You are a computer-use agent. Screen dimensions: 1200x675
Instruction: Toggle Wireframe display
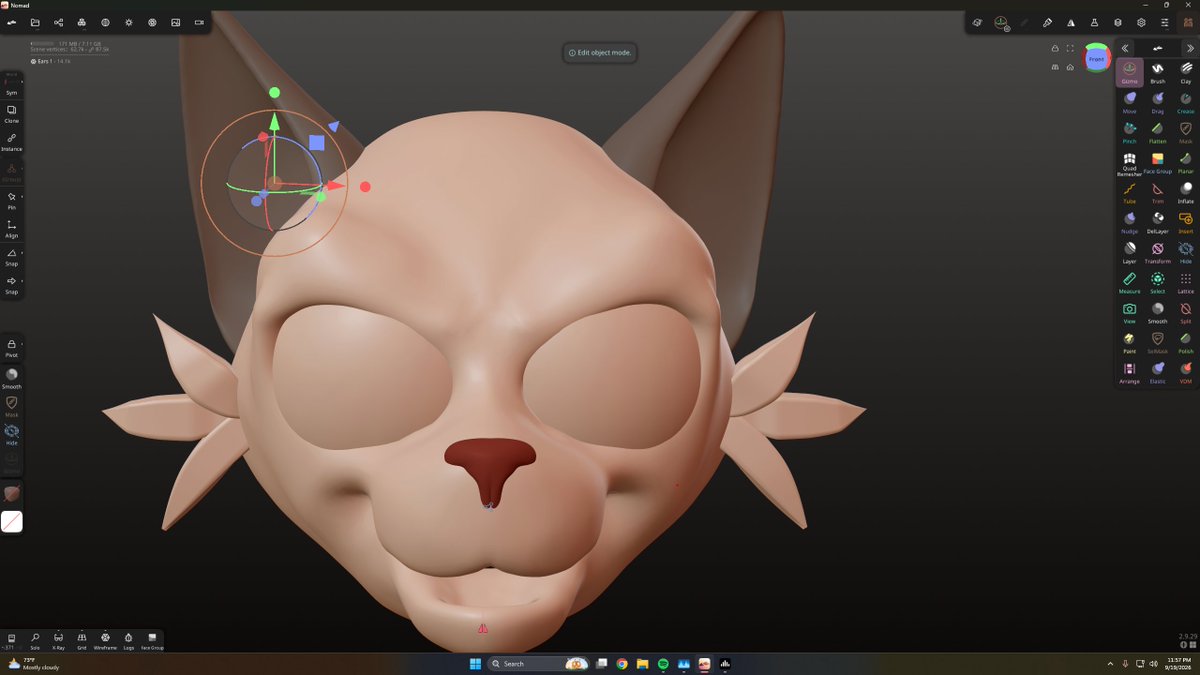(x=105, y=640)
